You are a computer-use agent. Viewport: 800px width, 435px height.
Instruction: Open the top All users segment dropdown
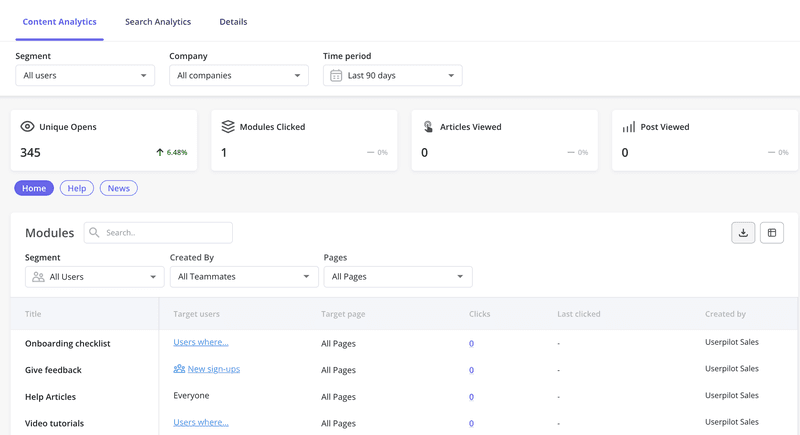click(85, 76)
